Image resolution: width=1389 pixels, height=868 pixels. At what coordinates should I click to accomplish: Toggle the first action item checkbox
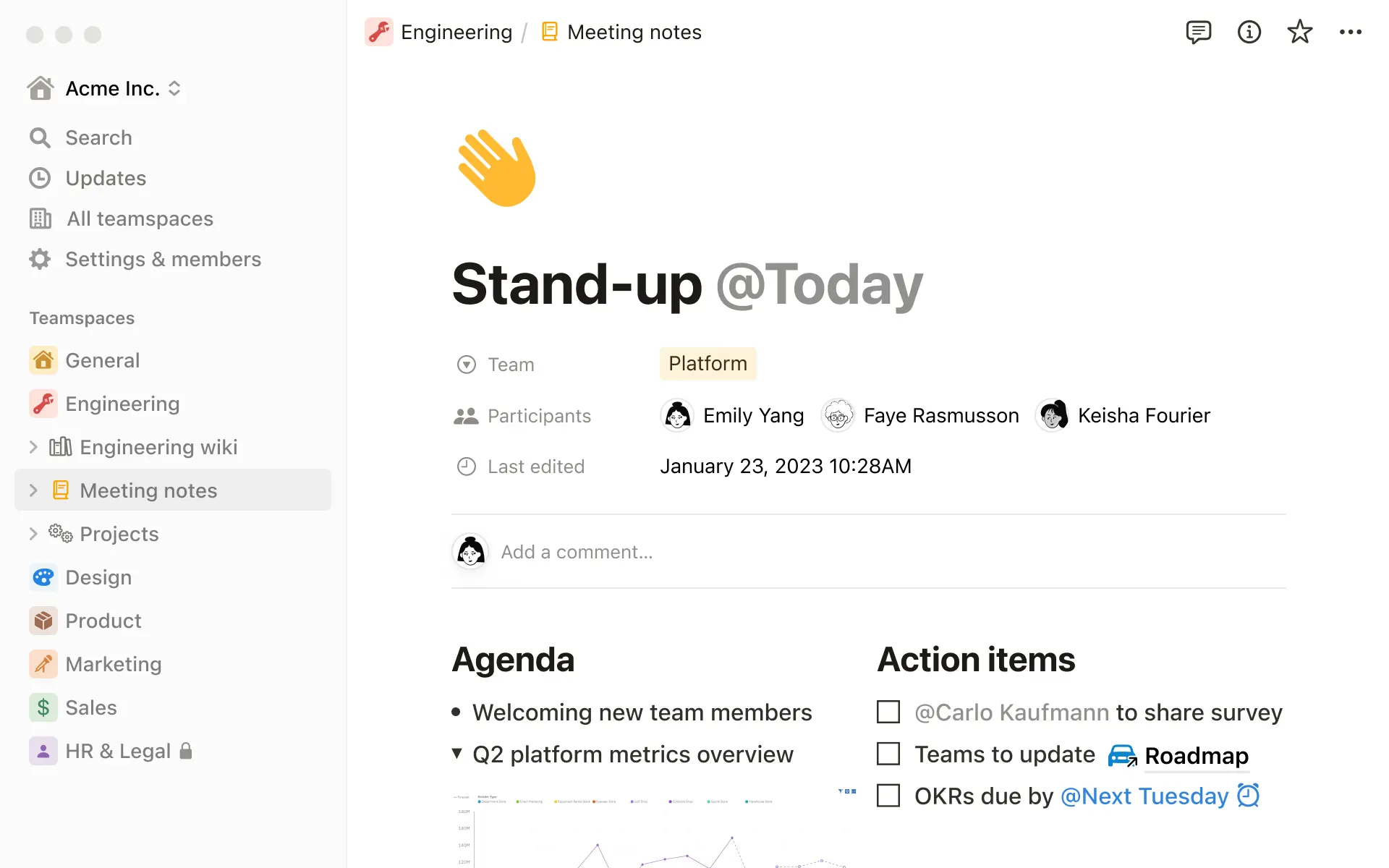coord(888,712)
